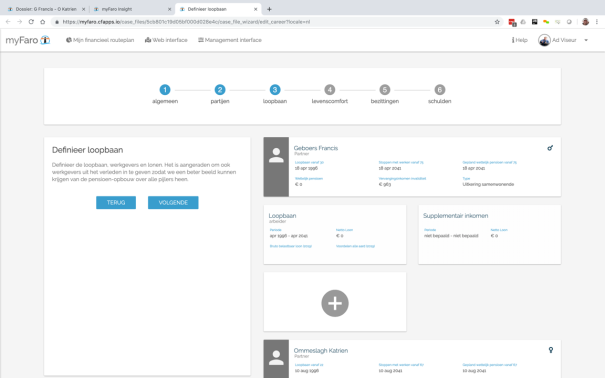Viewport: 605px width, 378px height.
Task: Go to wizard step 1 algemeen
Action: click(x=165, y=94)
